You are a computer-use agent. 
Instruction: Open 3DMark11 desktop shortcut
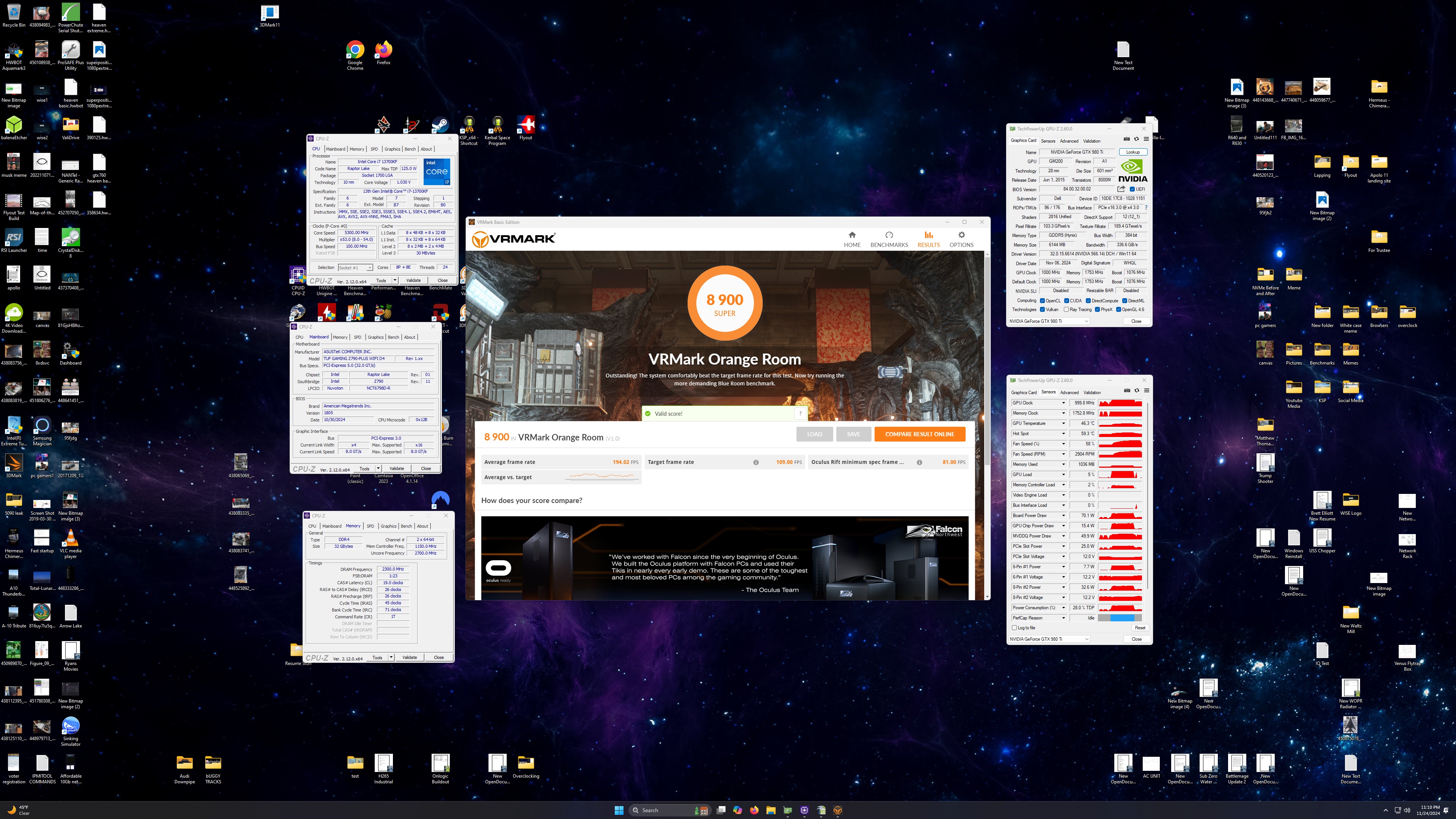pyautogui.click(x=270, y=16)
